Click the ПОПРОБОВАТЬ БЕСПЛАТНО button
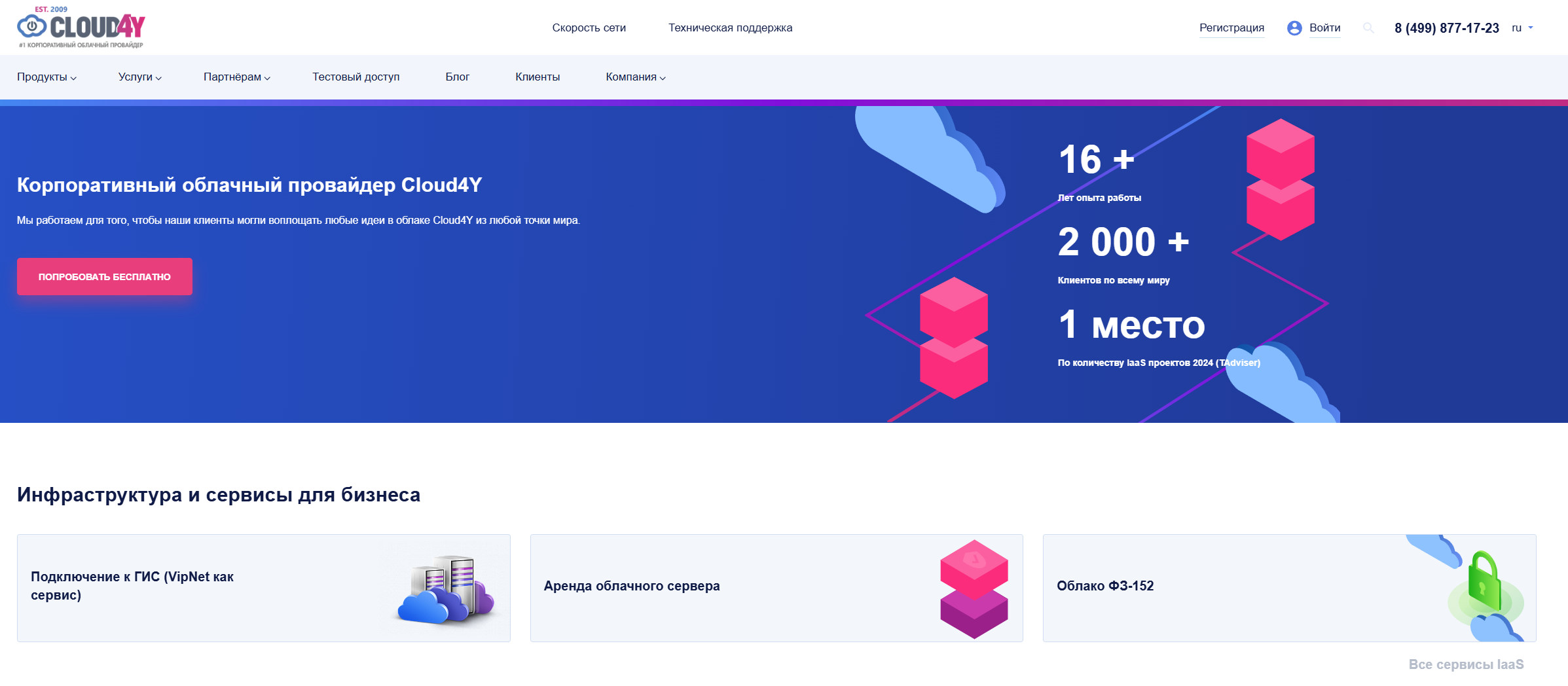 click(105, 276)
